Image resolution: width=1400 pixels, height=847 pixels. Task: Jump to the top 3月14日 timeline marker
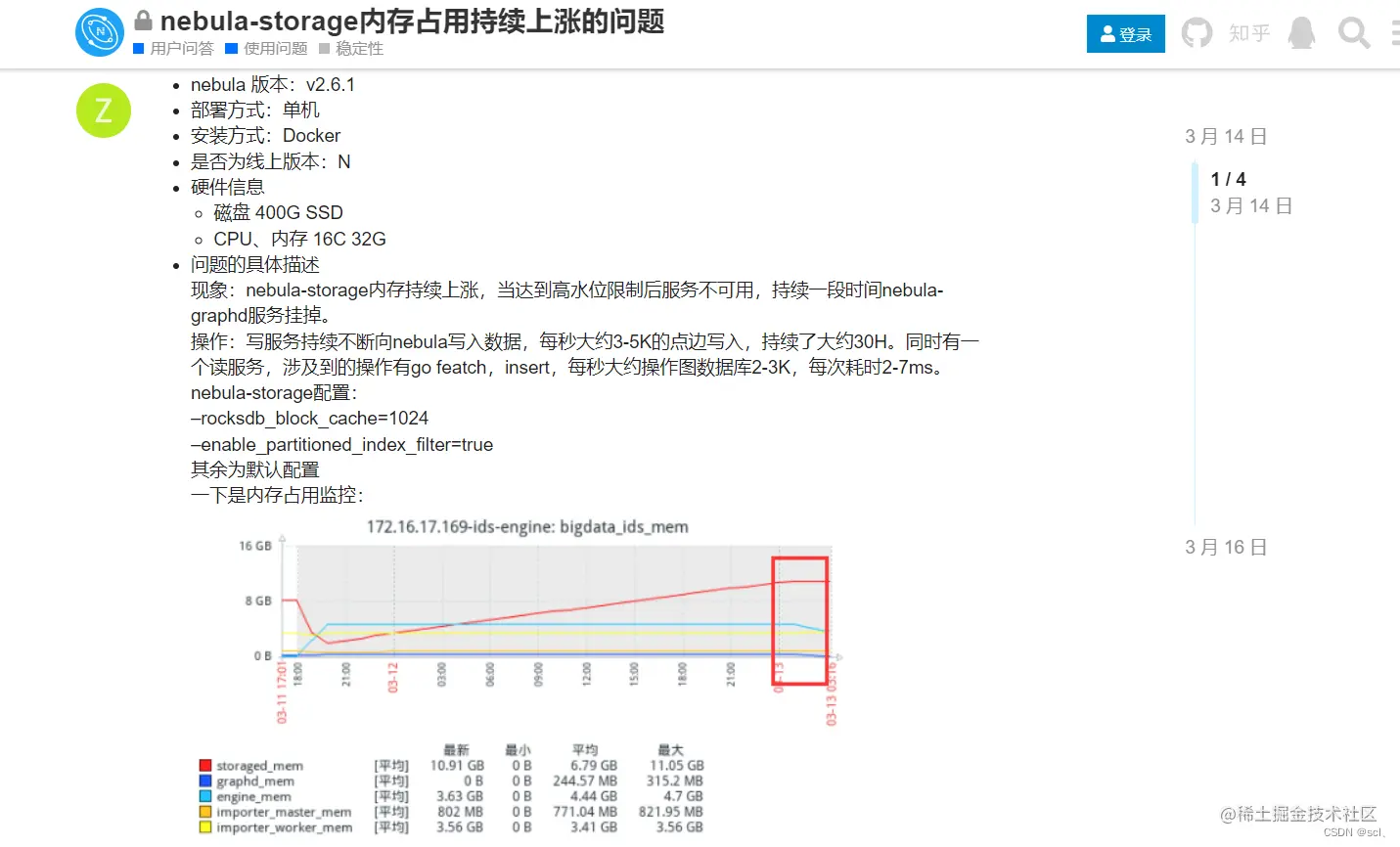(x=1226, y=136)
